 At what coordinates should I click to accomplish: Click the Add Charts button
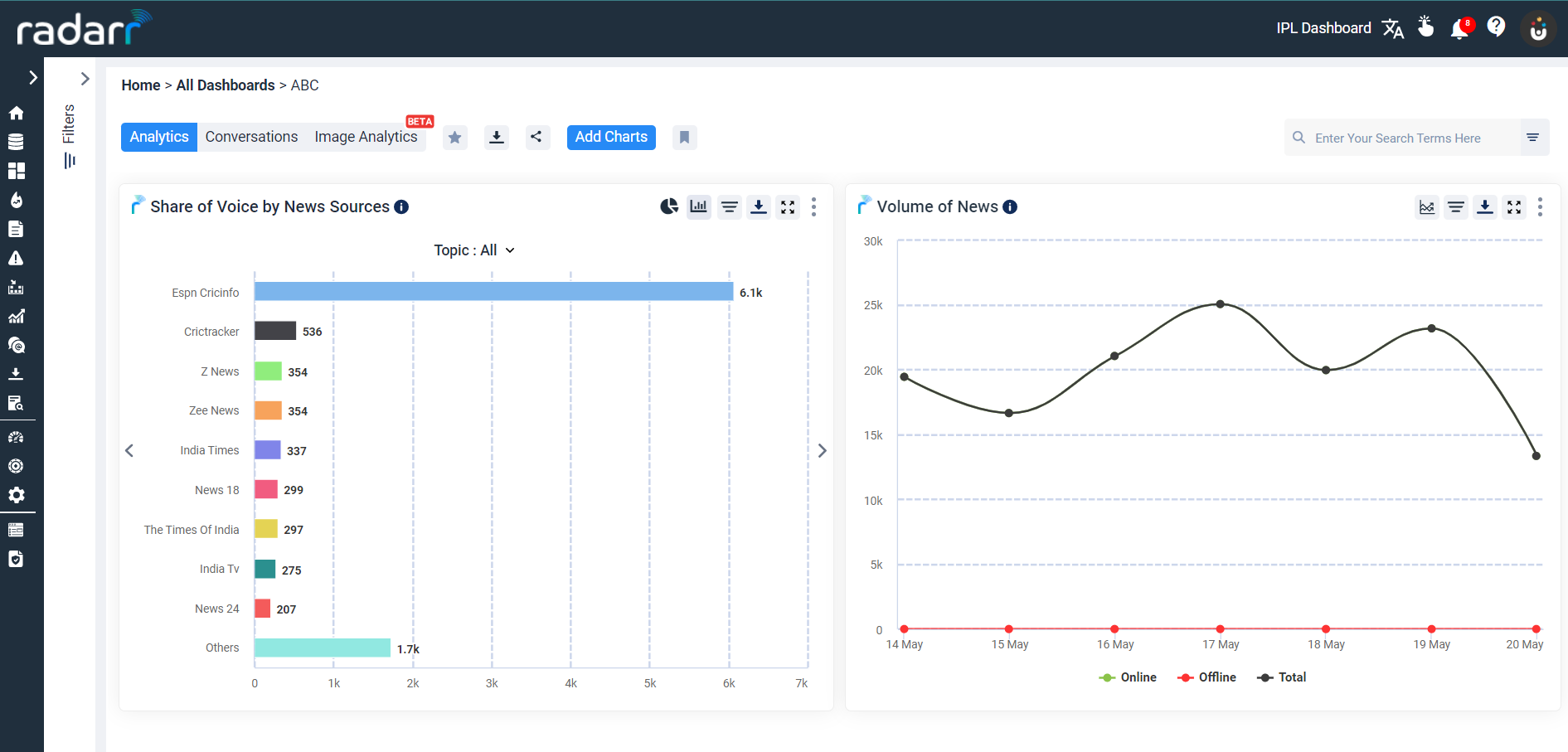[x=611, y=137]
